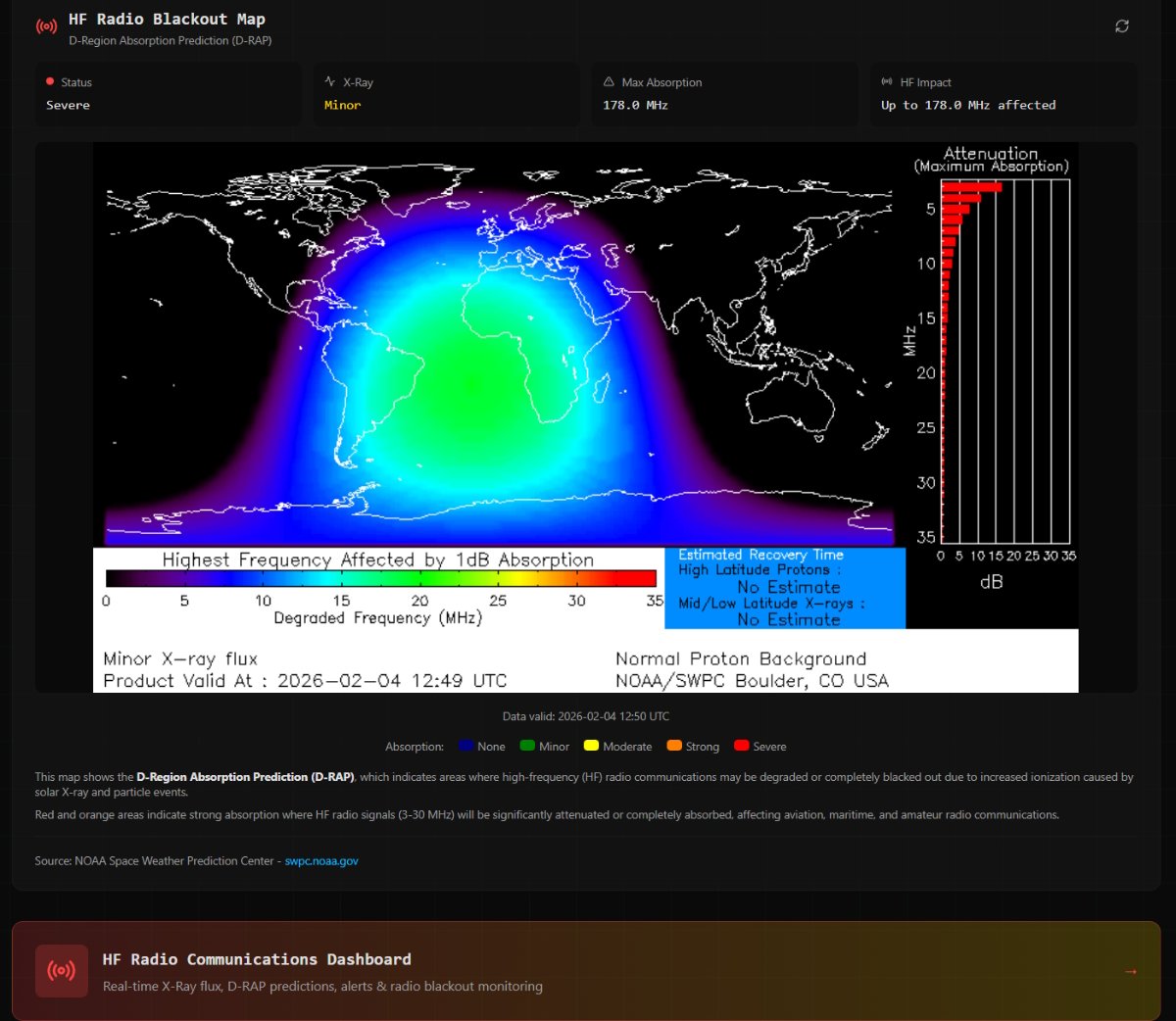
Task: Click the red status dot next to Status
Action: point(50,82)
